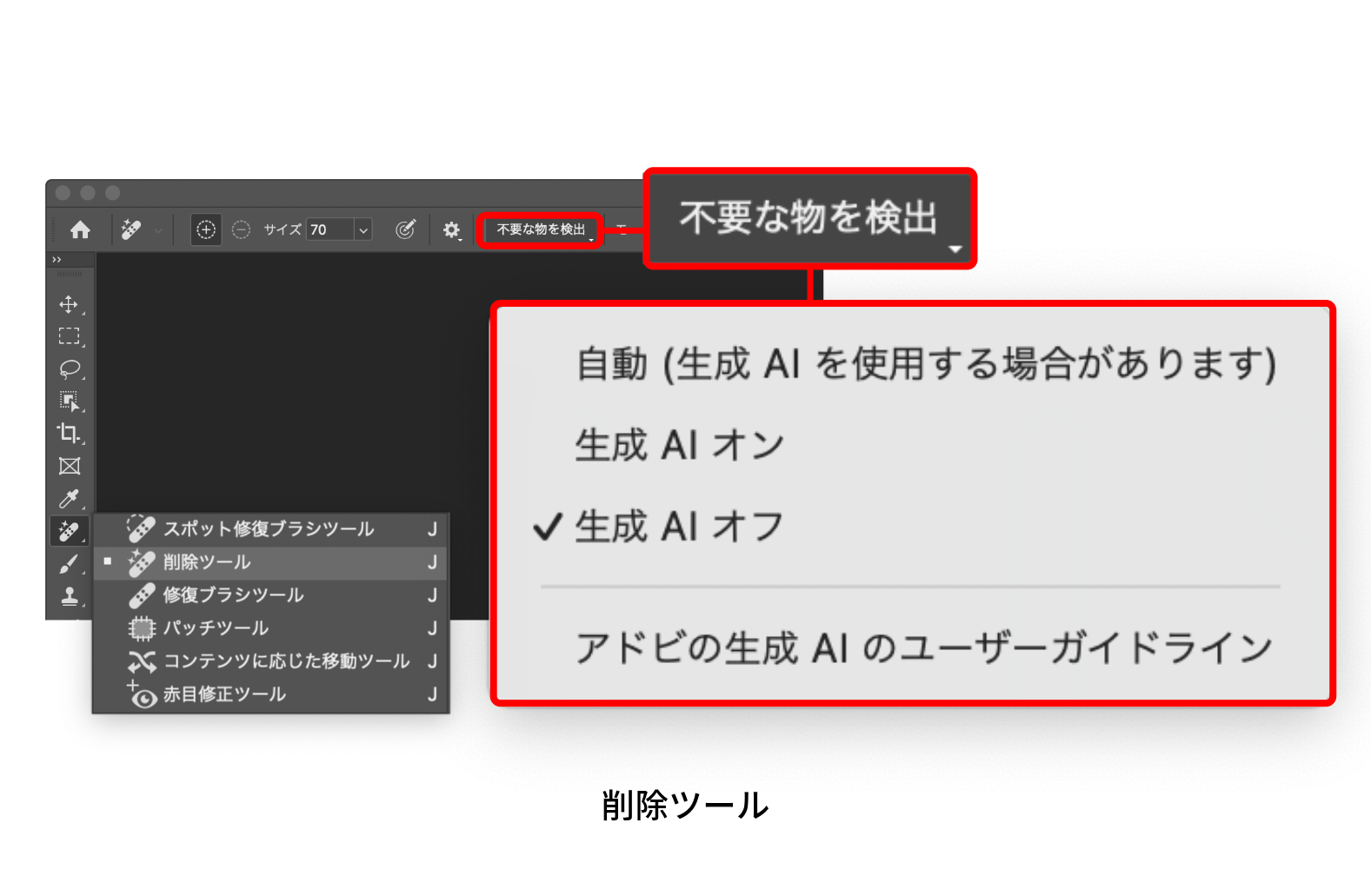Image resolution: width=1371 pixels, height=896 pixels.
Task: Open the サイズ dropdown arrow
Action: tap(363, 230)
